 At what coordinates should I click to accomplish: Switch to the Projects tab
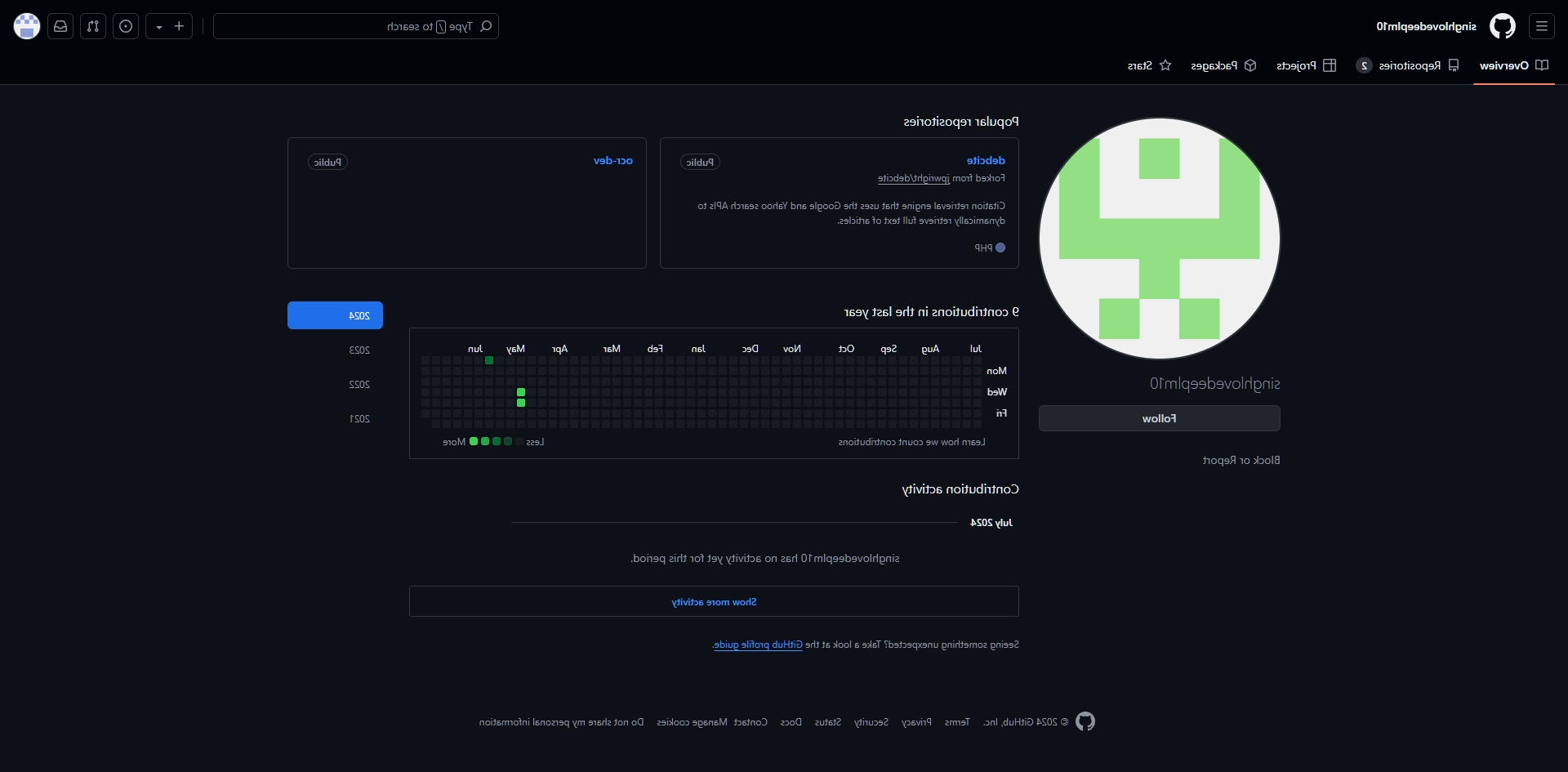1306,65
